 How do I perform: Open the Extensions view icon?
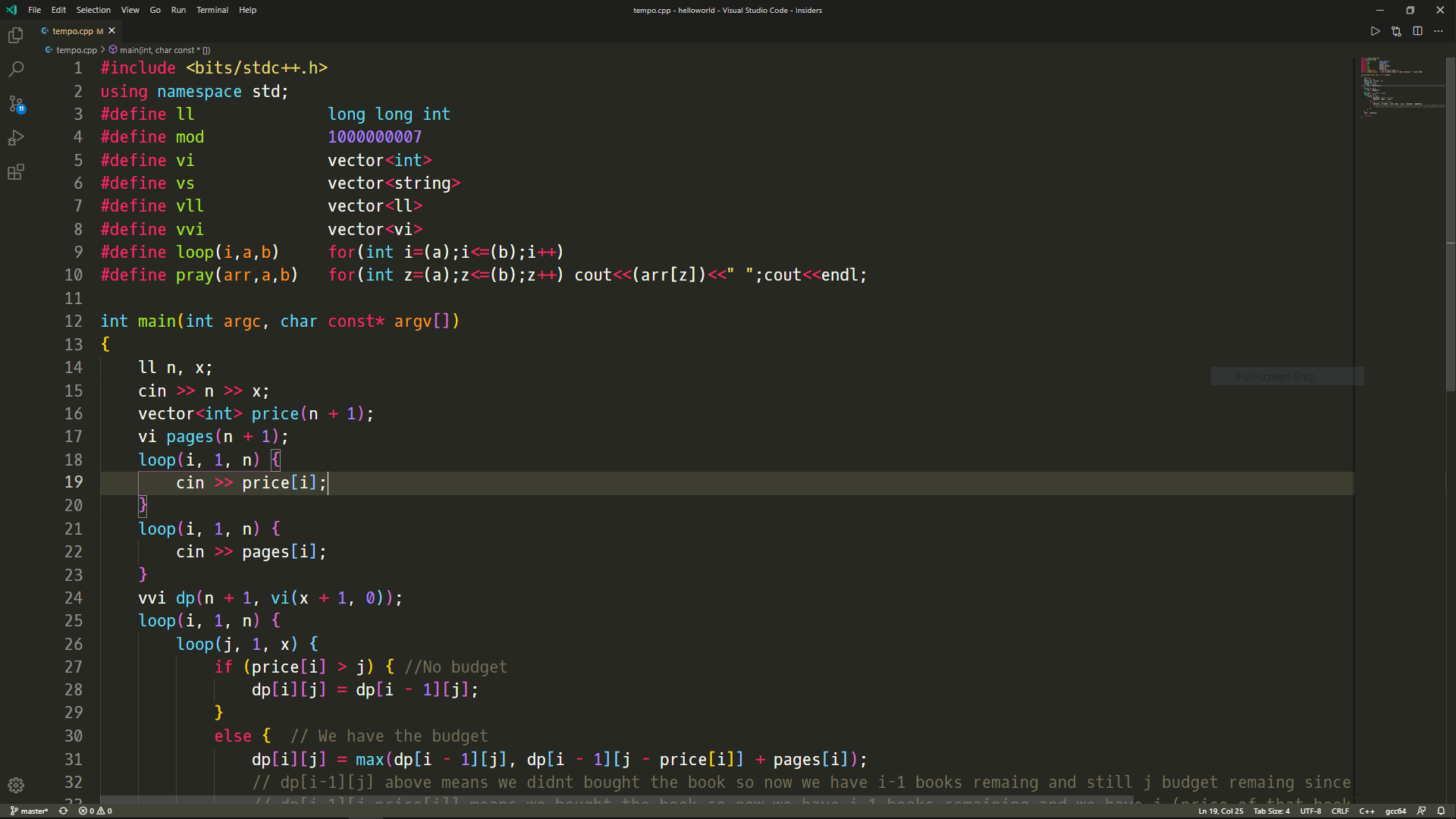tap(16, 172)
